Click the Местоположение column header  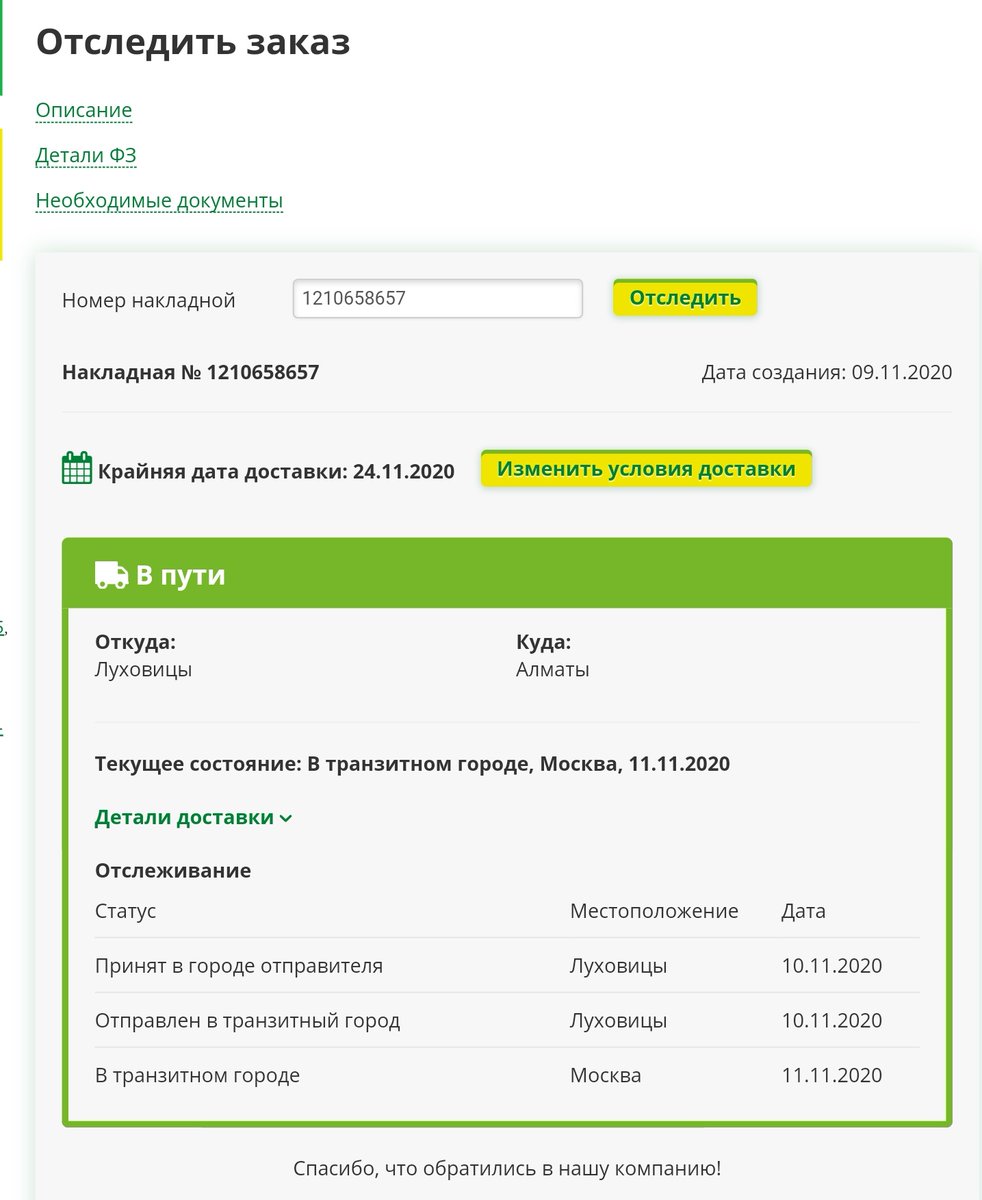coord(654,911)
